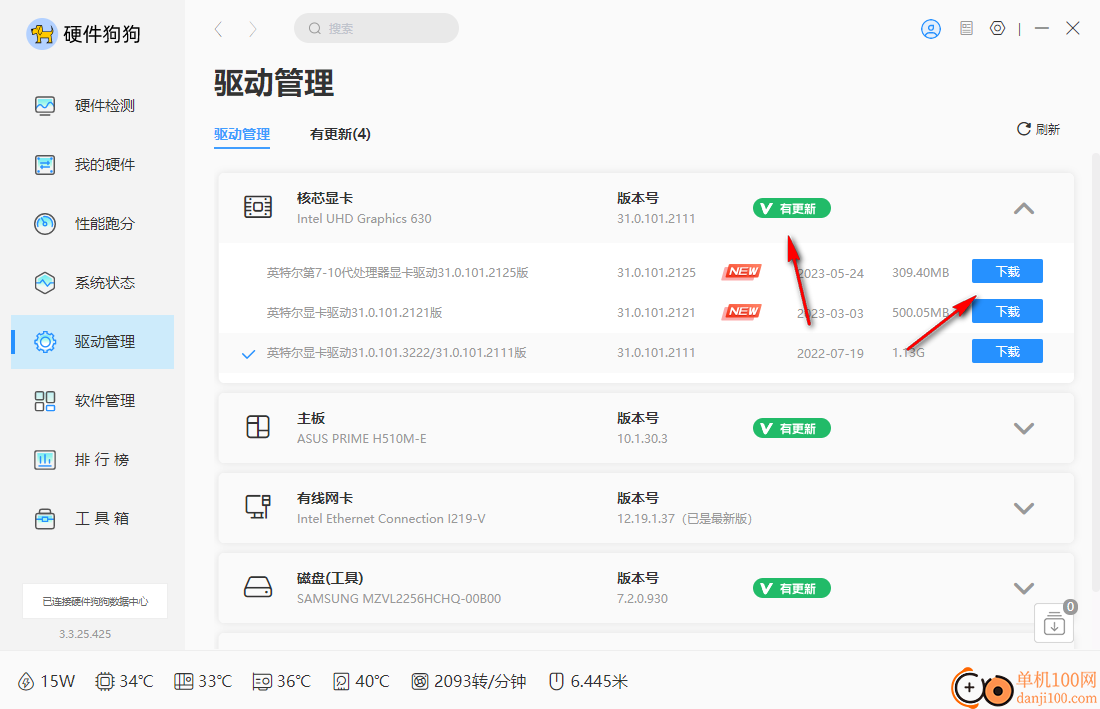The image size is (1100, 709).
Task: Click the 硬件狗狗 dog logo icon
Action: (x=41, y=33)
